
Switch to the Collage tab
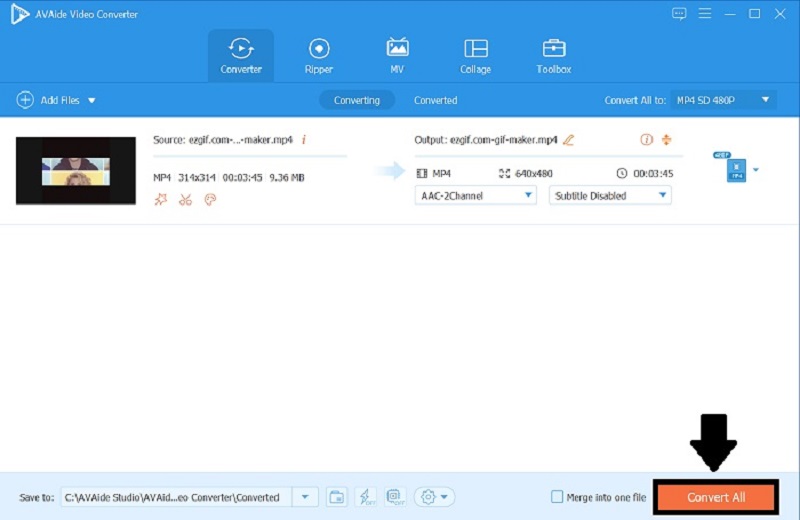click(x=476, y=56)
